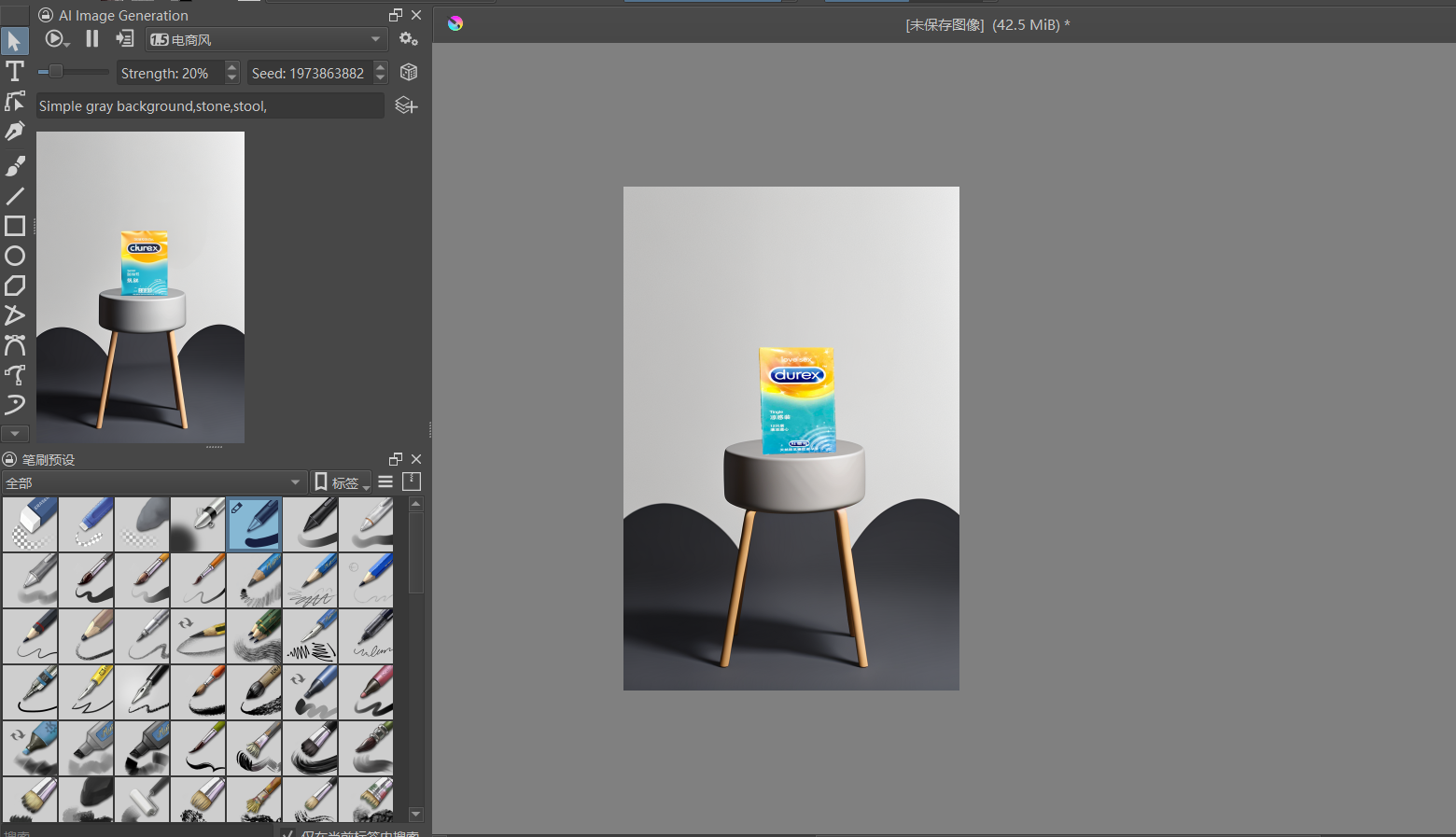The image size is (1456, 837).
Task: Click the Generate play button
Action: click(56, 39)
